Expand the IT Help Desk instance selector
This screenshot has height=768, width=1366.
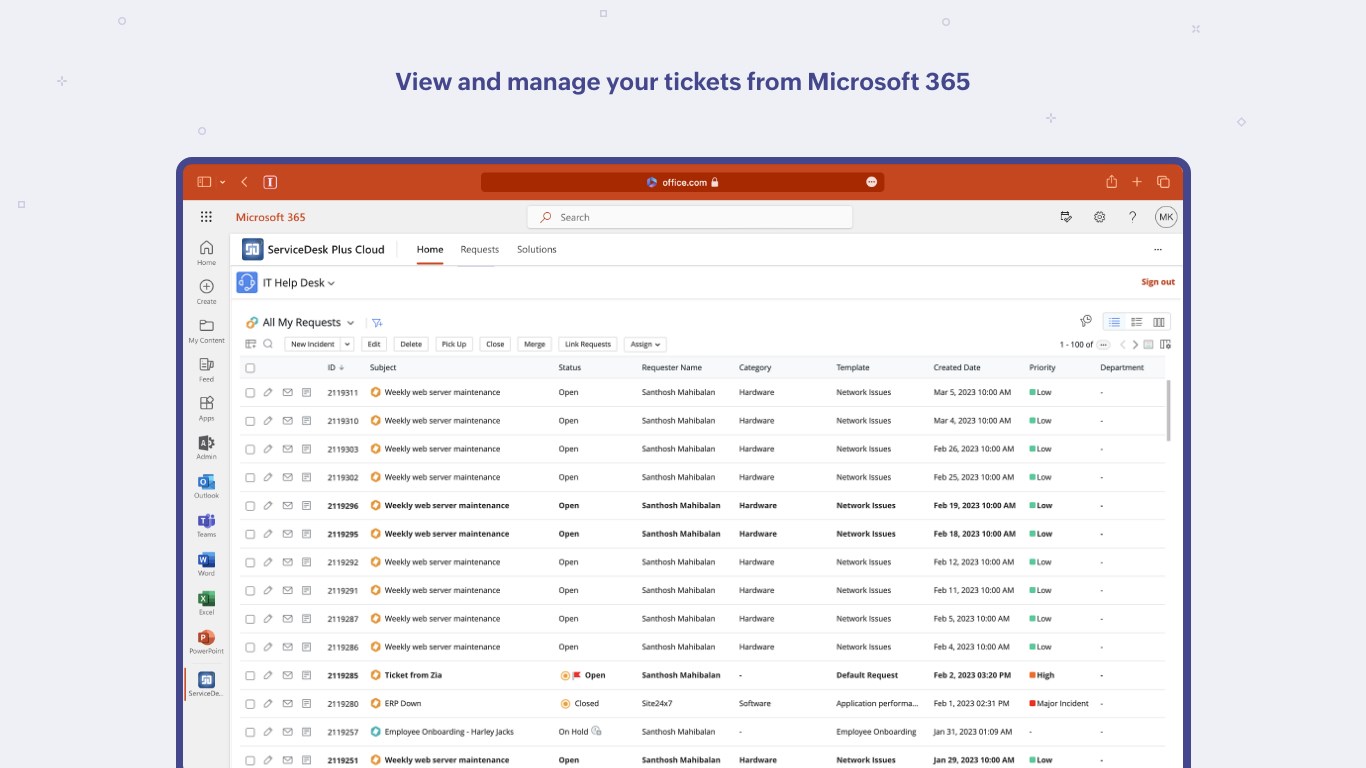[331, 284]
